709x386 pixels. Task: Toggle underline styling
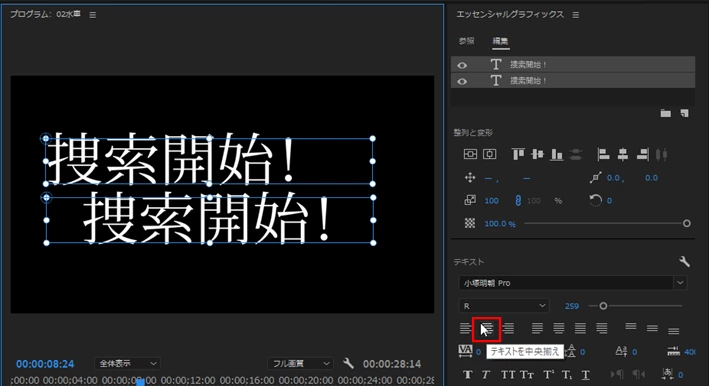click(586, 375)
